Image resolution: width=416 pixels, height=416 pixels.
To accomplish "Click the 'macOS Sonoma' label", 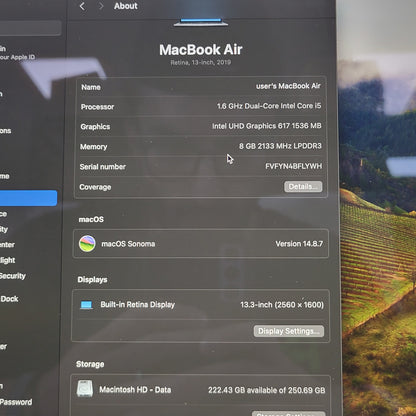I will point(128,244).
